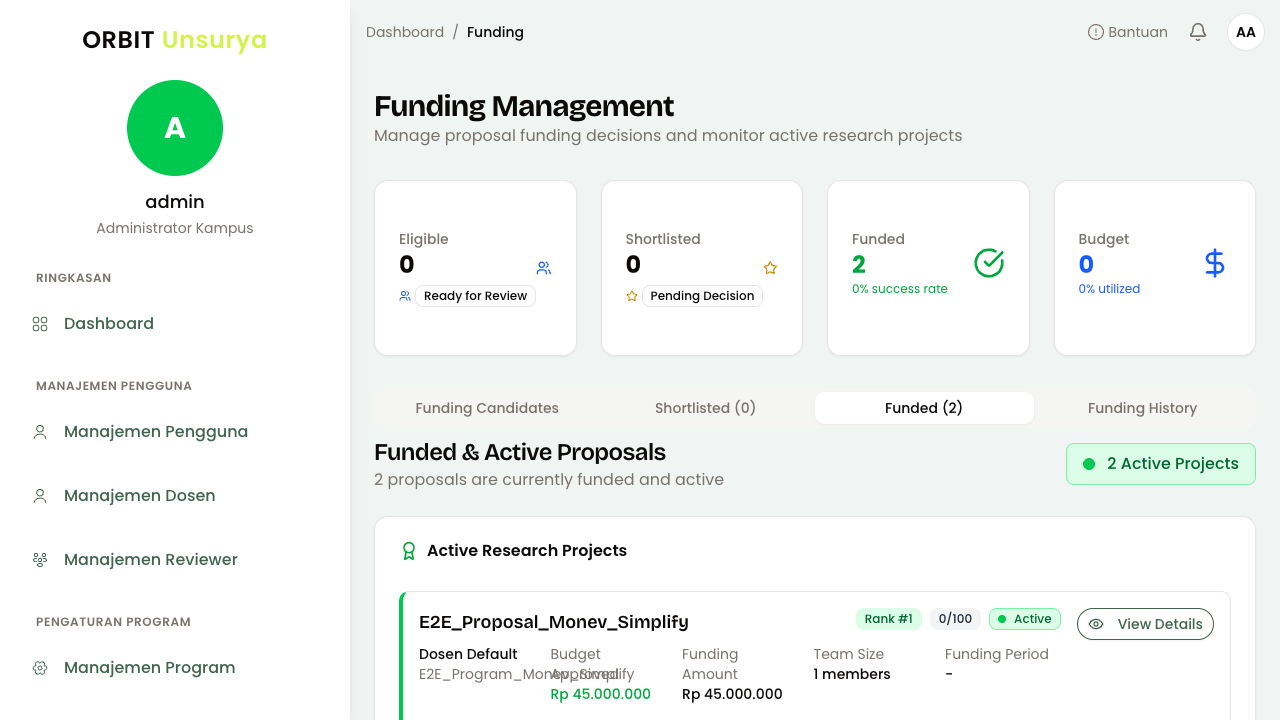Image resolution: width=1280 pixels, height=720 pixels.
Task: Click the Bantuan help icon
Action: pos(1096,32)
